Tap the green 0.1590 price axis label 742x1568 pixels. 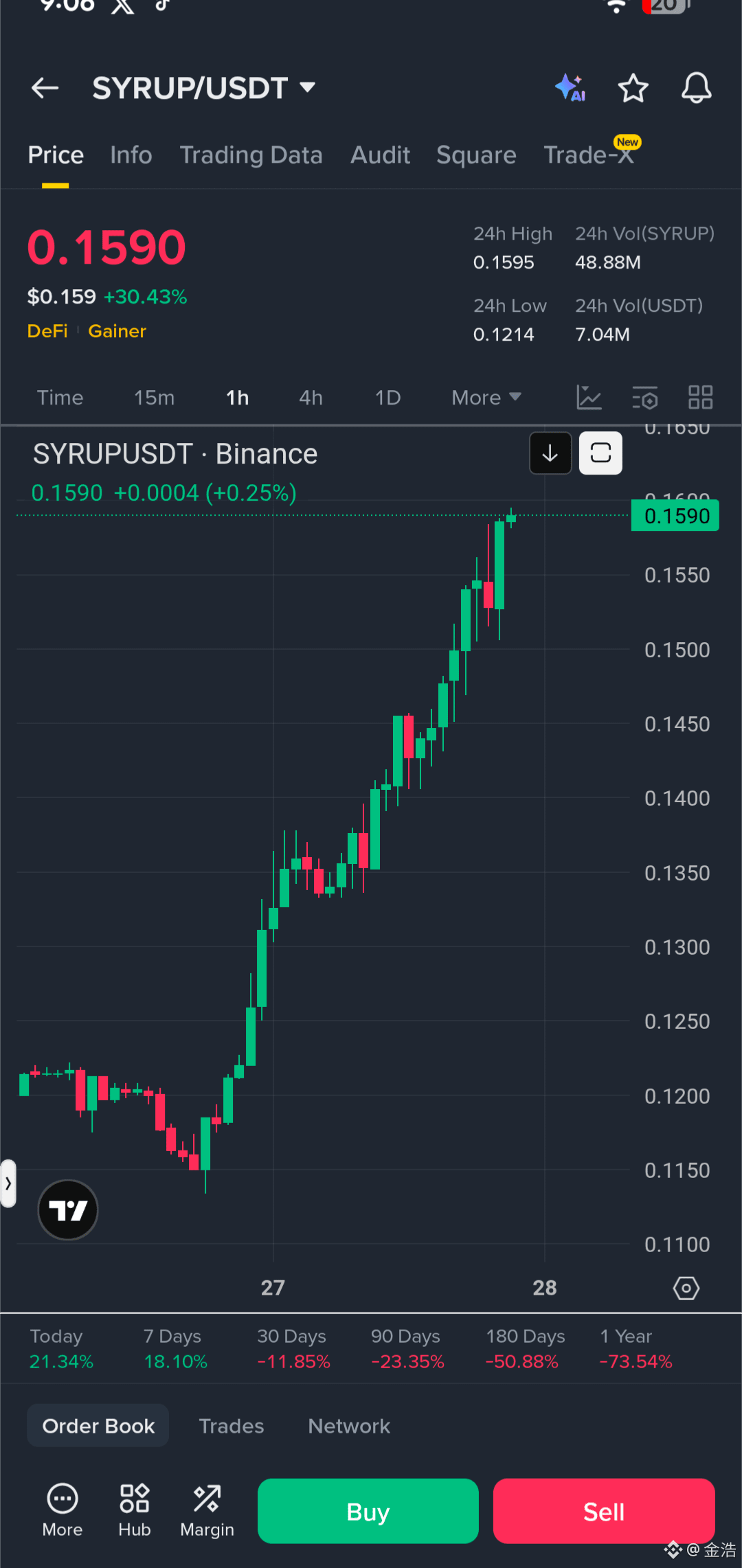[x=675, y=516]
